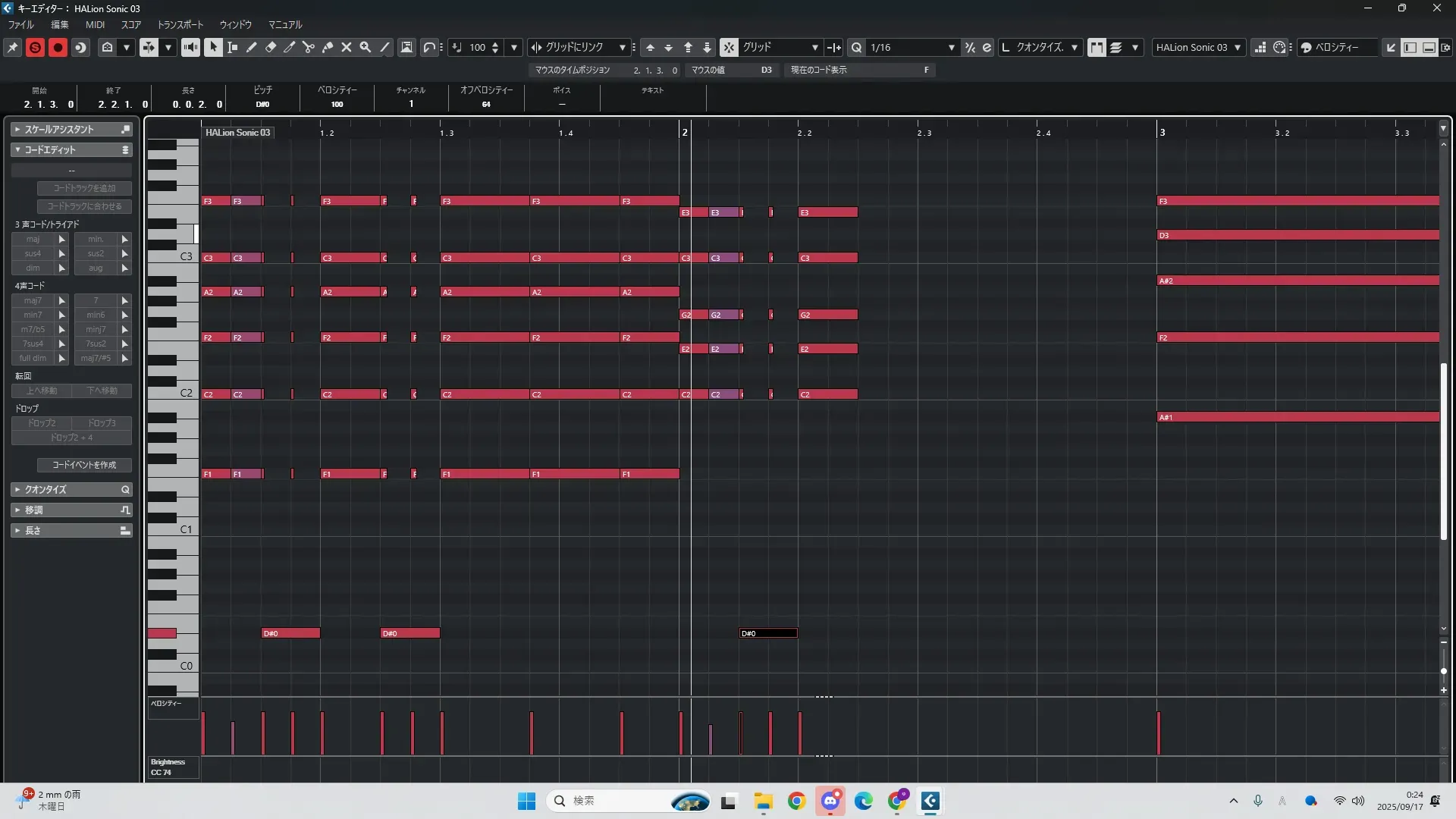Select the Glue tool
Image resolution: width=1456 pixels, height=819 pixels.
click(328, 47)
